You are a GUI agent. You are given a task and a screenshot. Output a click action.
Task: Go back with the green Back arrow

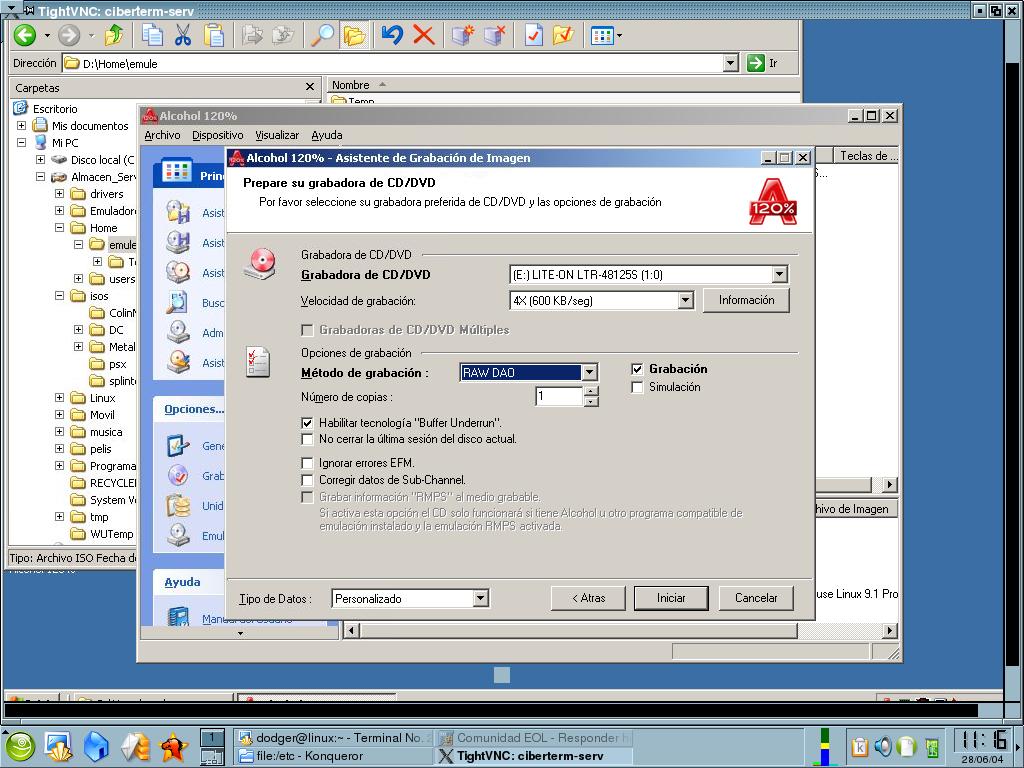pos(25,35)
